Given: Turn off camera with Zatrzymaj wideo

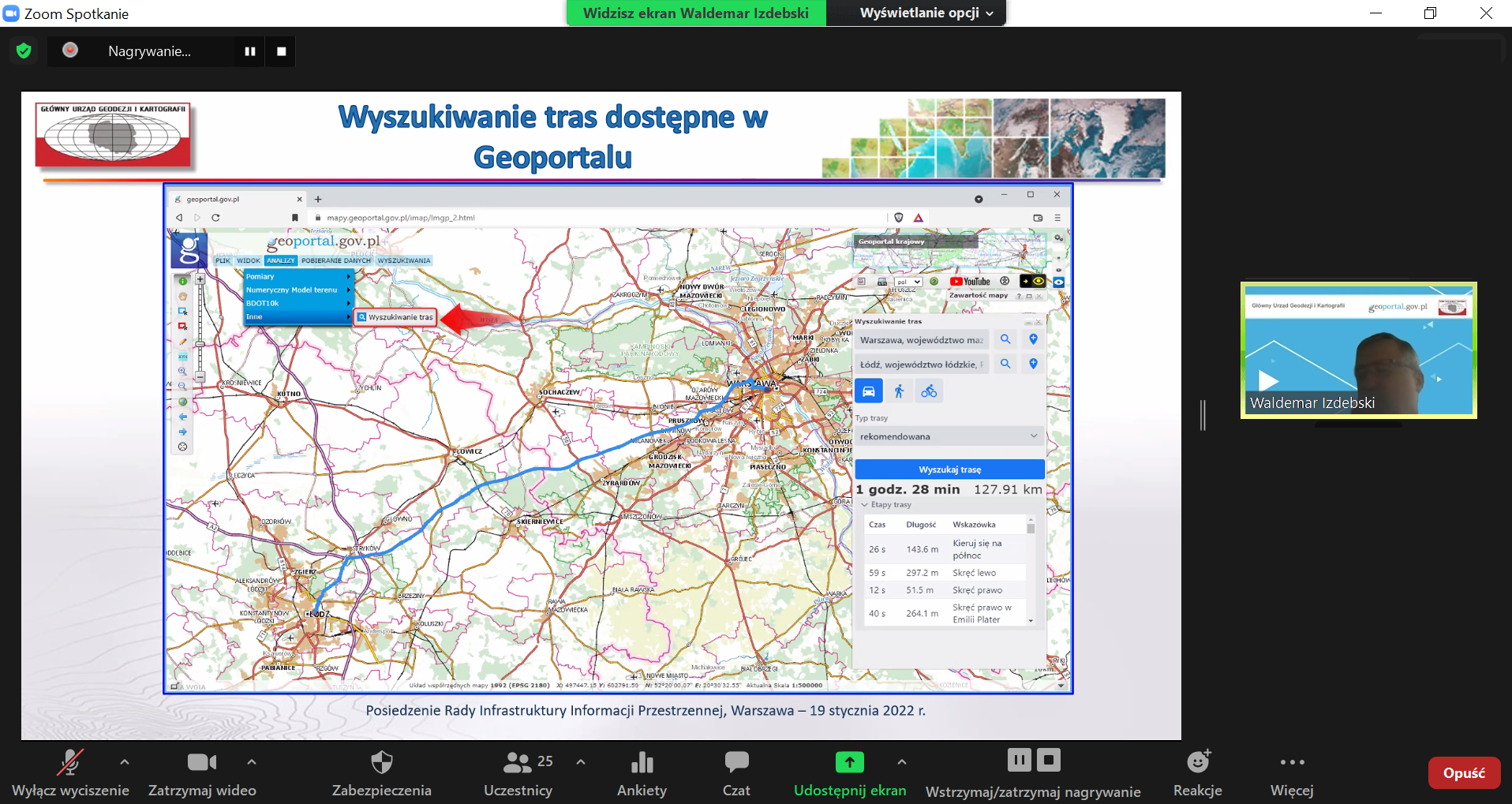Looking at the screenshot, I should 202,773.
